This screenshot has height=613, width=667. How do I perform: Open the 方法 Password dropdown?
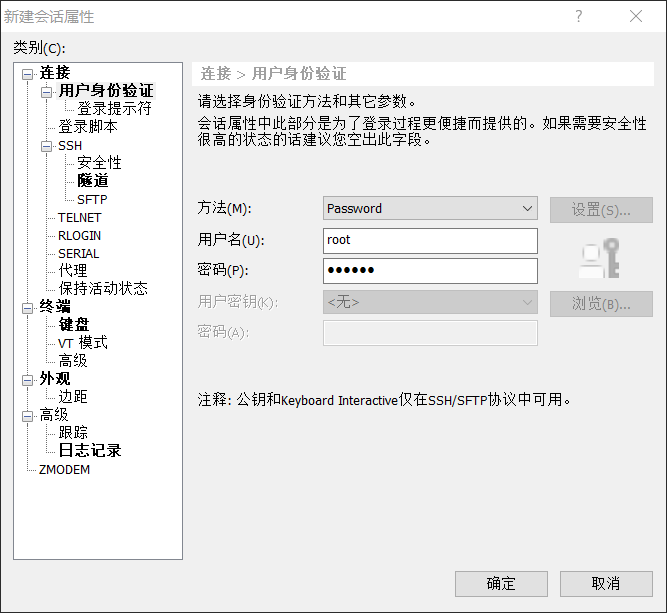(x=430, y=208)
